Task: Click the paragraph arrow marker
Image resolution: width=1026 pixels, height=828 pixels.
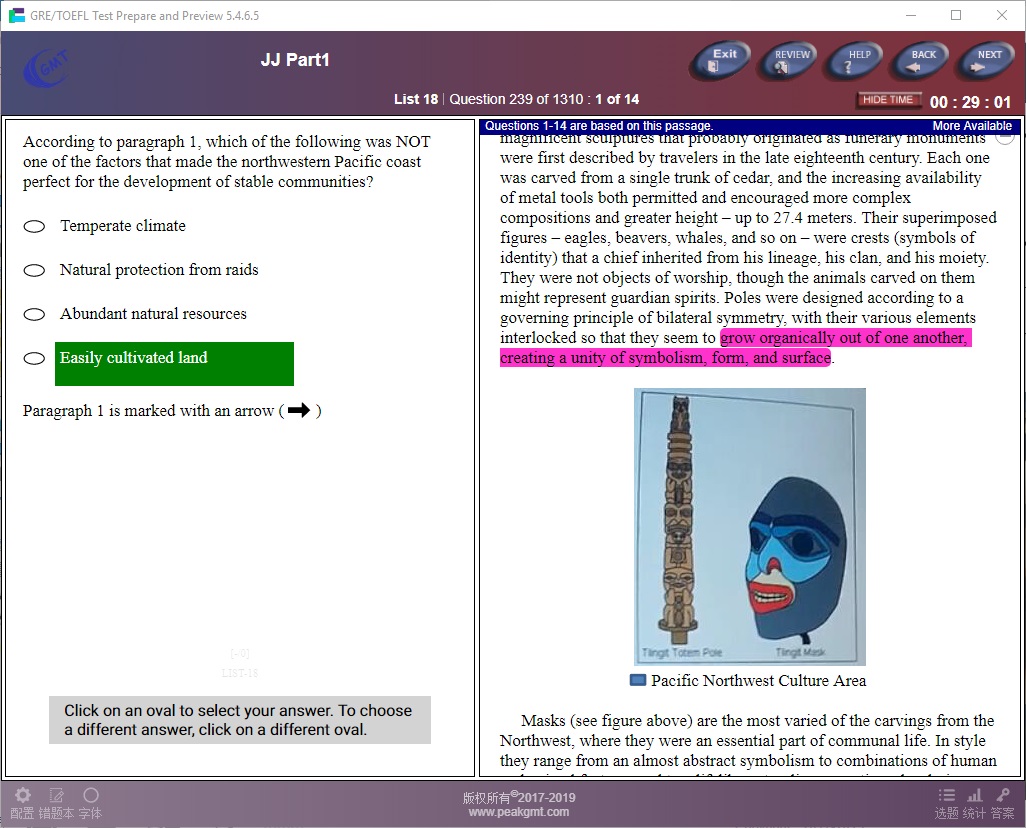Action: [x=298, y=410]
